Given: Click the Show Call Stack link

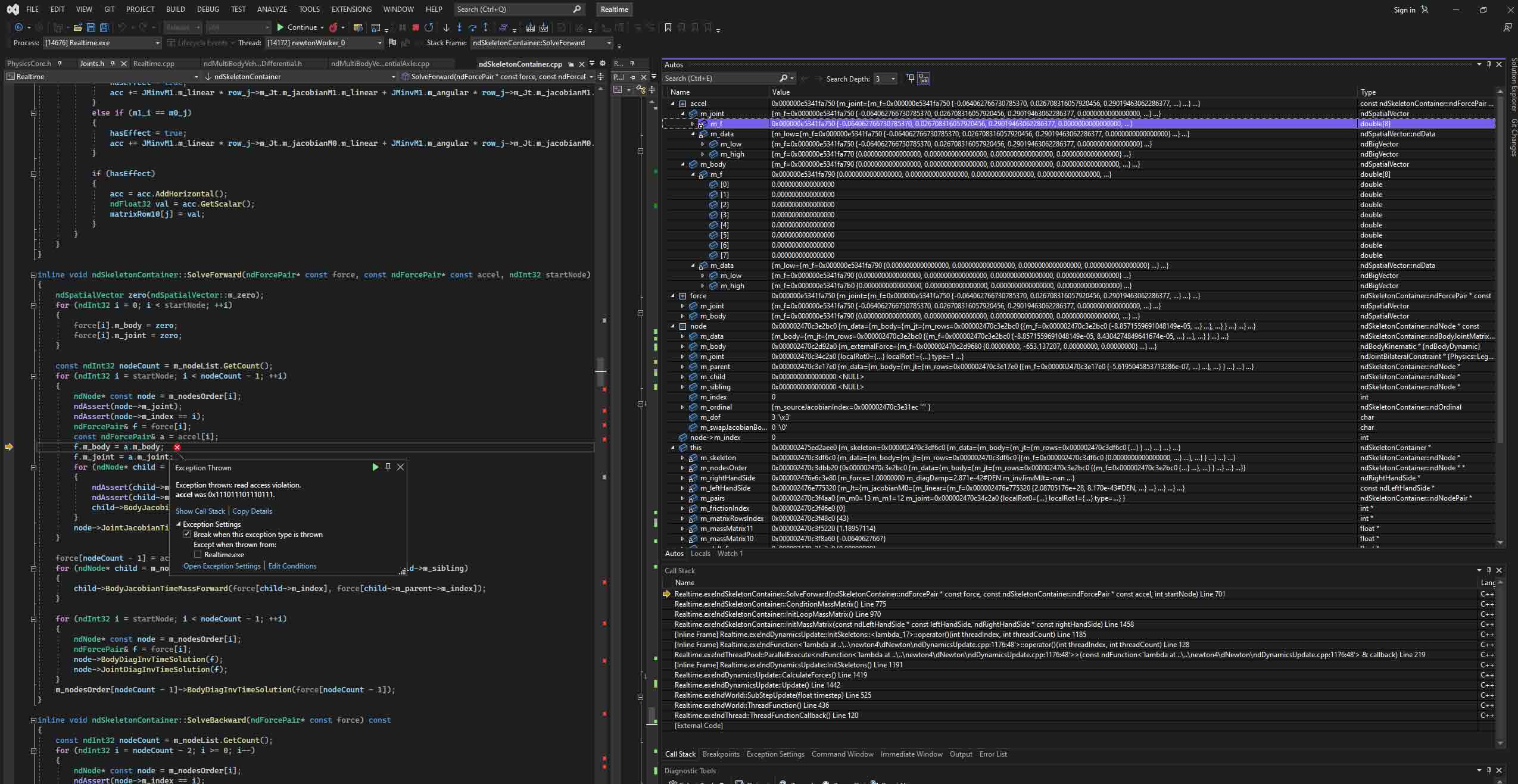Looking at the screenshot, I should coord(200,511).
